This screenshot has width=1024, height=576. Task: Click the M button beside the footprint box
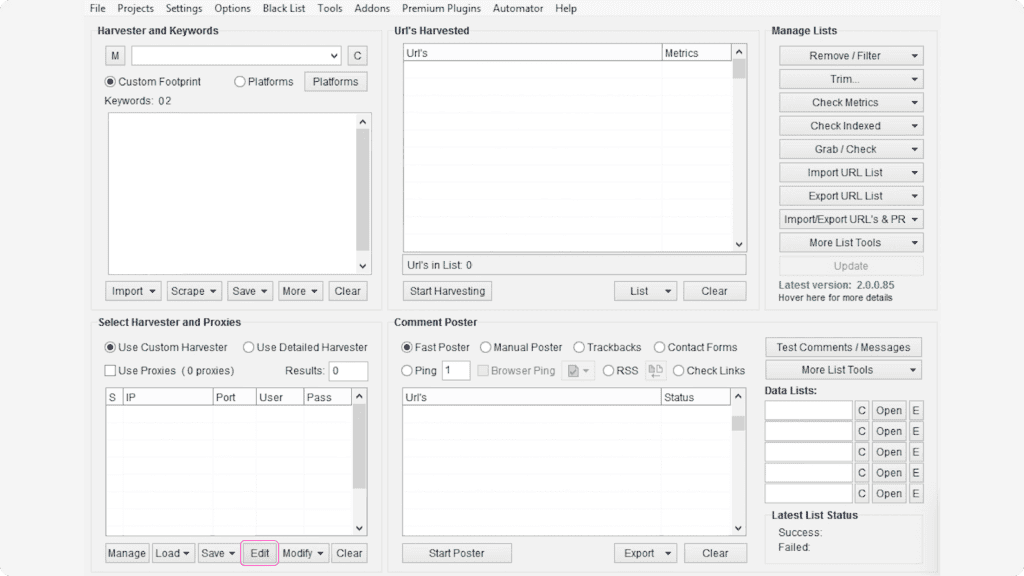click(x=115, y=55)
